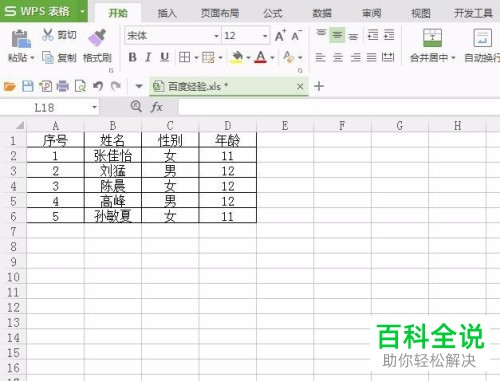Save the workbook with floppy icon

pyautogui.click(x=28, y=86)
